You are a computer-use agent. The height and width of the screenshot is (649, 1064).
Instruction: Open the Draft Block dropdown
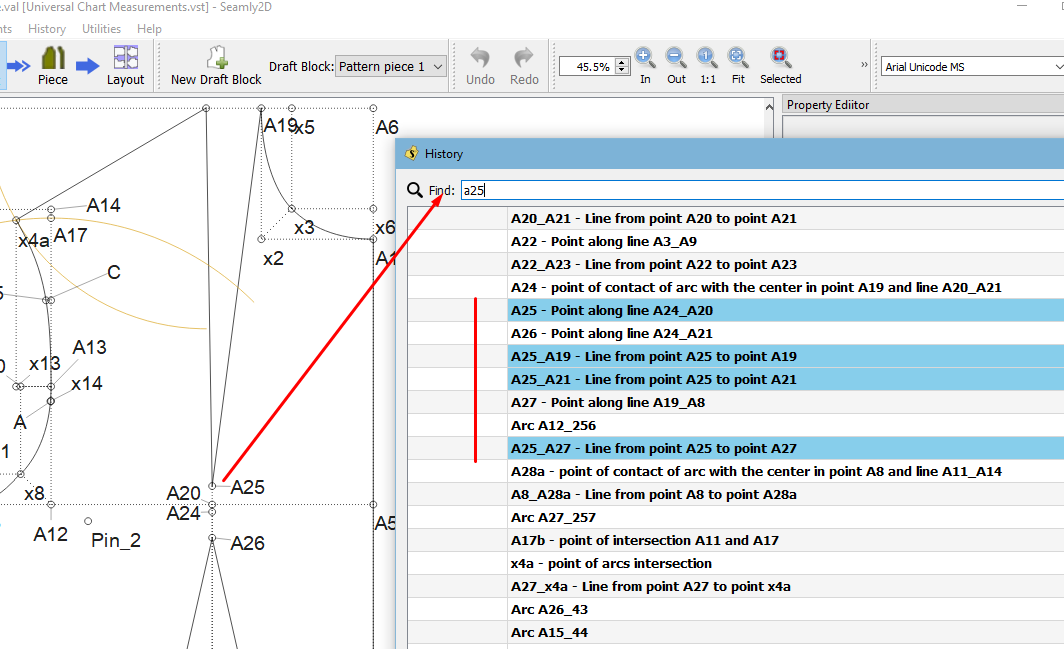tap(391, 67)
